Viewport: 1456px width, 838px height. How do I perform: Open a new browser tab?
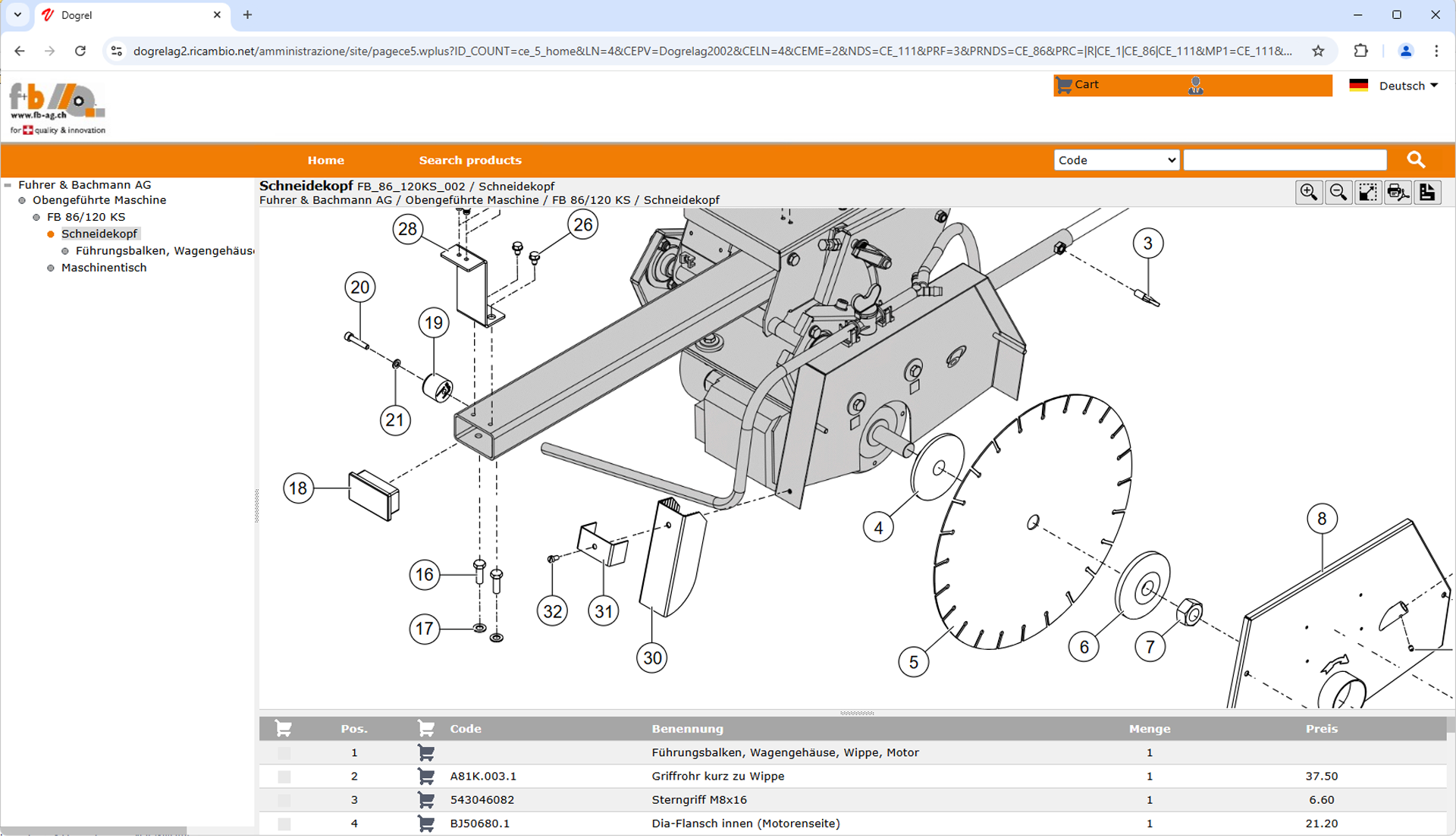coord(247,14)
